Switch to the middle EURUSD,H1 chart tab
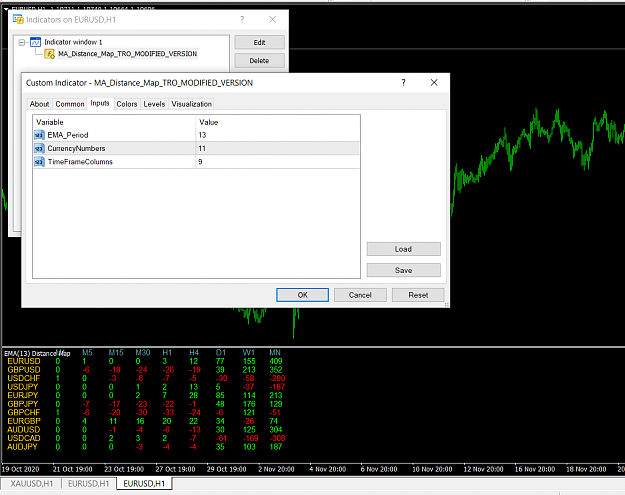Screen dimensions: 625x495 point(88,483)
